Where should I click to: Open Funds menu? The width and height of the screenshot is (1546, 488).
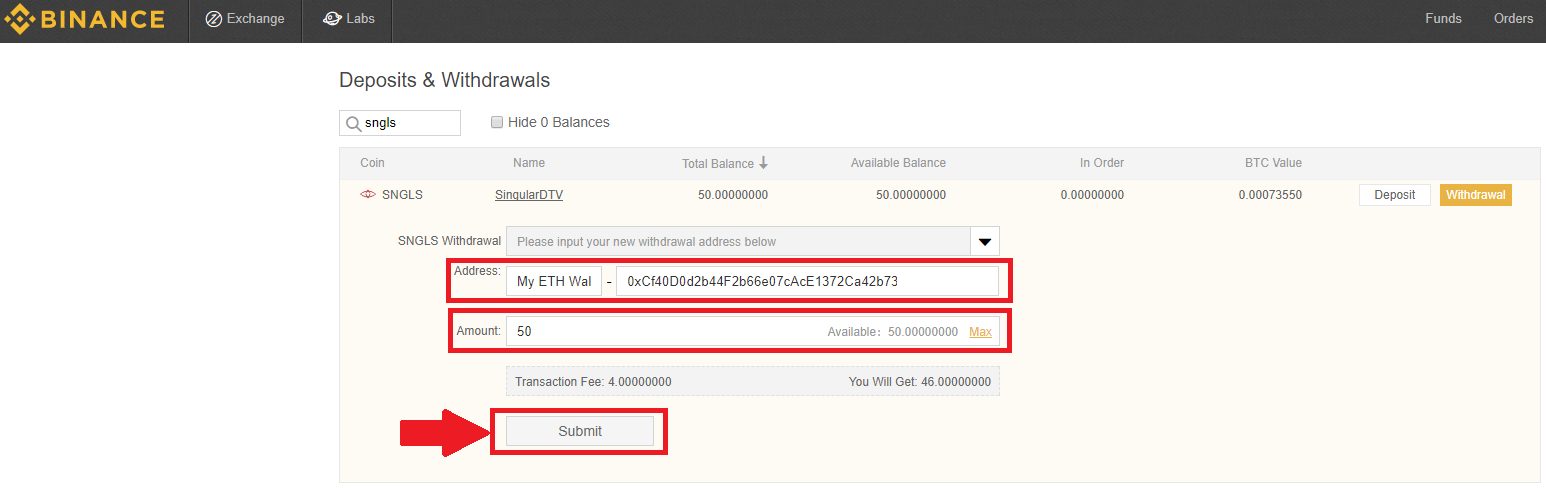(x=1443, y=19)
